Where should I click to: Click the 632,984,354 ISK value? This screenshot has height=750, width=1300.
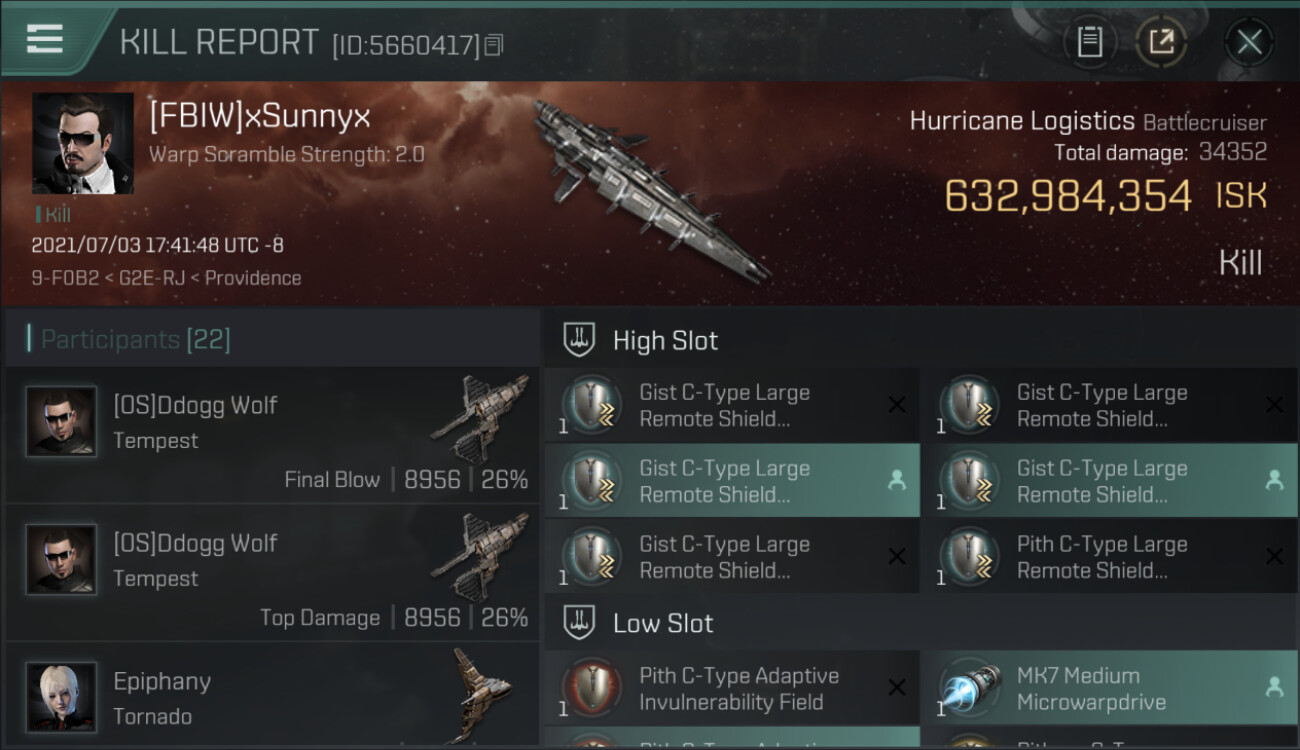pos(1105,196)
